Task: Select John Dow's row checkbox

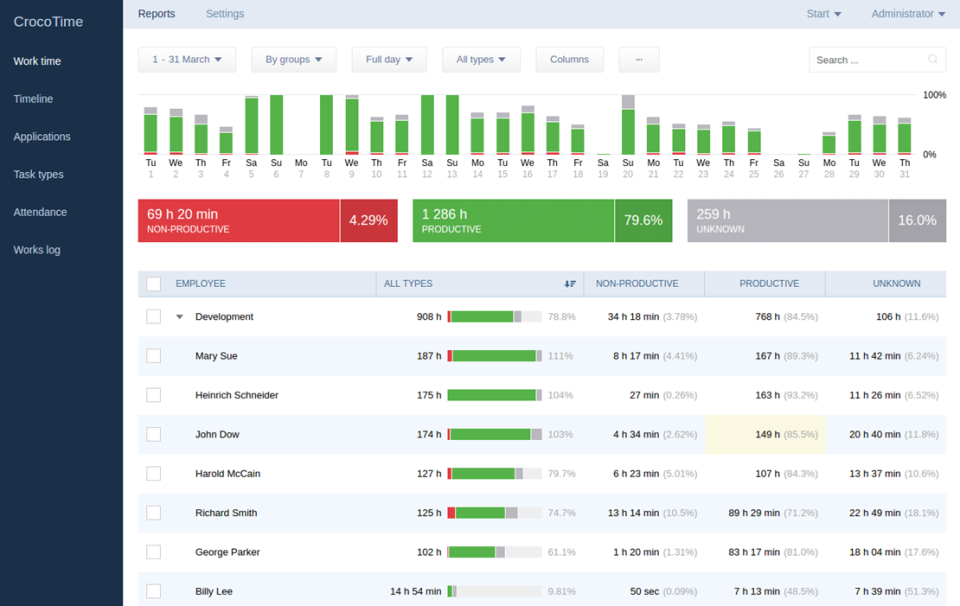Action: pyautogui.click(x=153, y=434)
